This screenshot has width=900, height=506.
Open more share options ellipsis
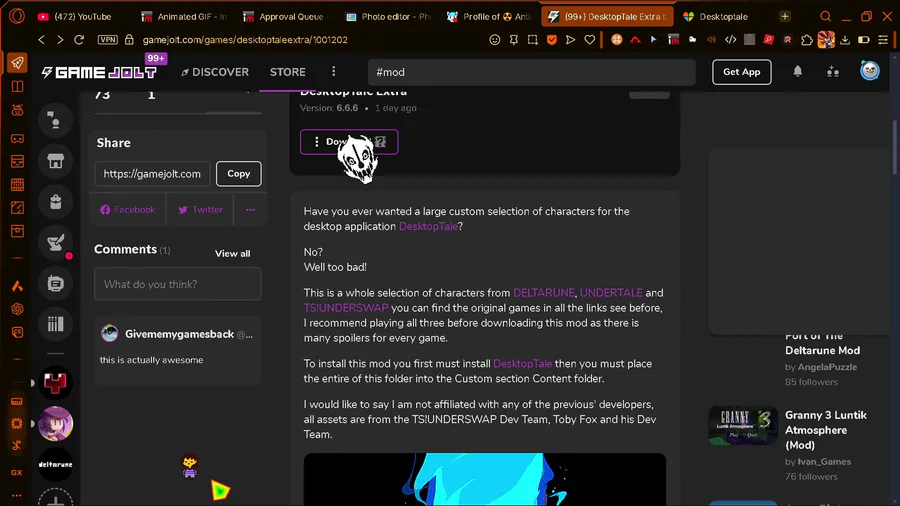point(250,210)
